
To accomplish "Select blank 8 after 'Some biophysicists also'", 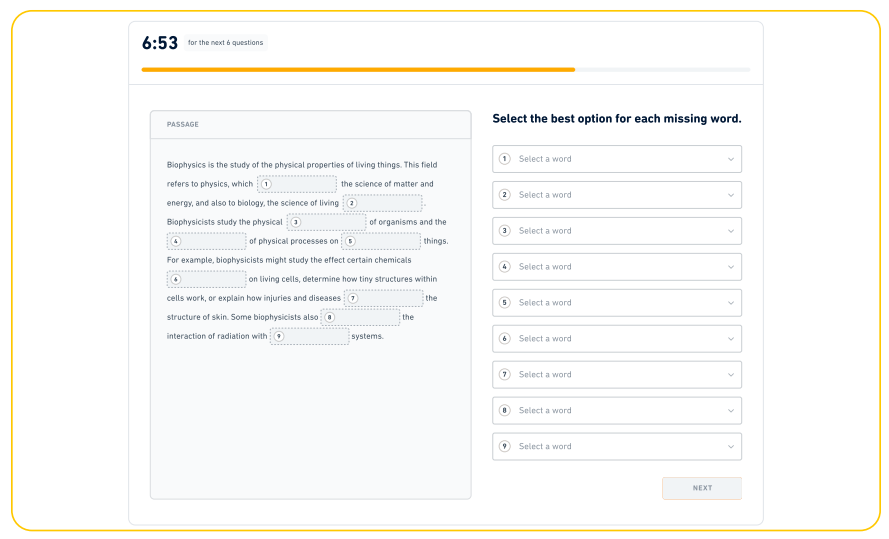I will tap(360, 317).
